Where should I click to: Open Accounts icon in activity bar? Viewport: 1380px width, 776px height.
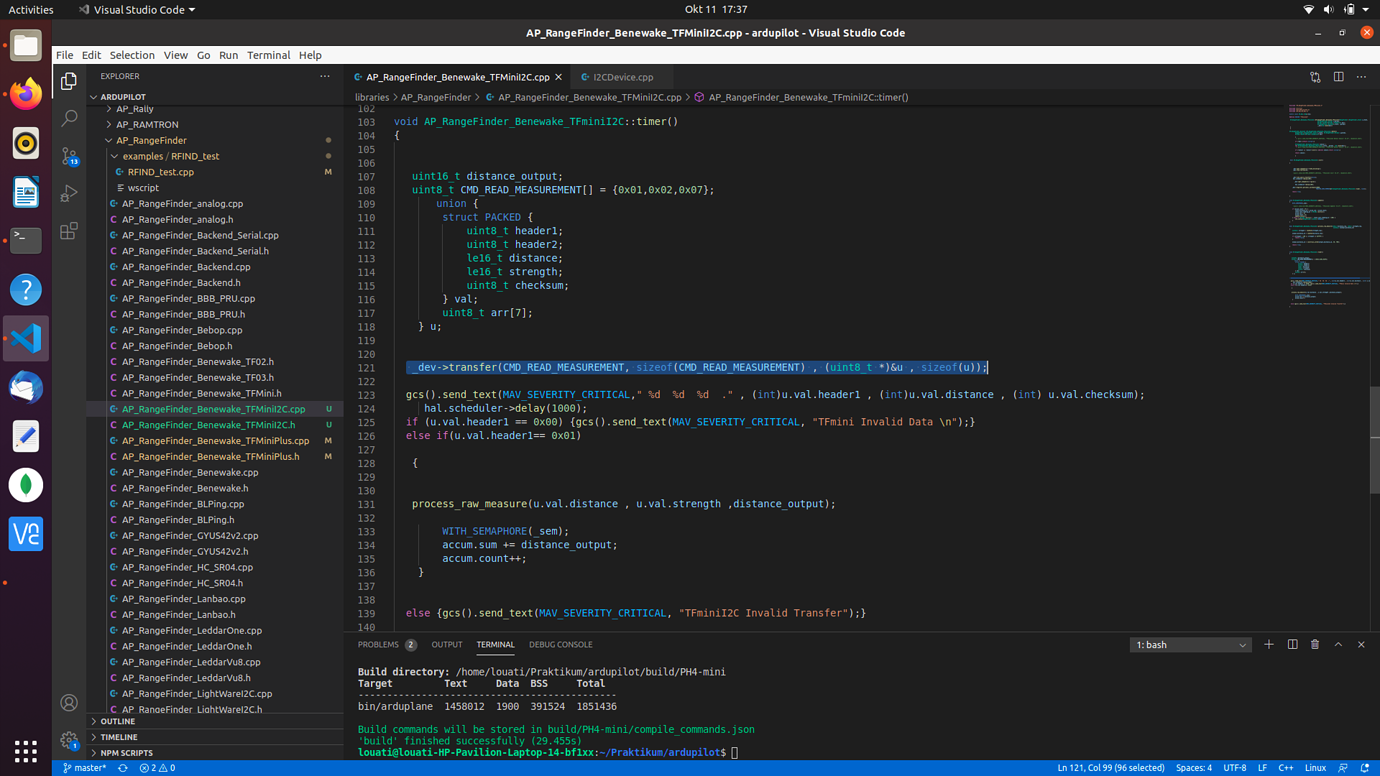[x=69, y=703]
